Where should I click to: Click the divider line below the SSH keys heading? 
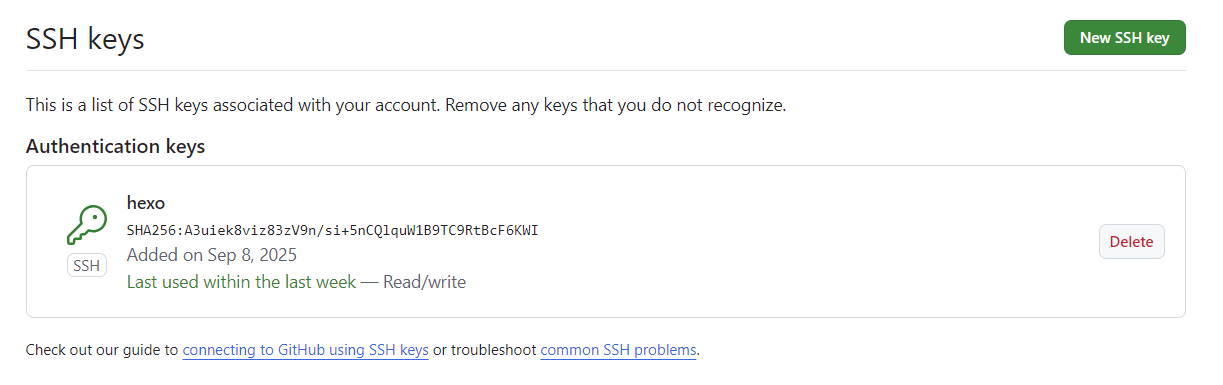605,70
